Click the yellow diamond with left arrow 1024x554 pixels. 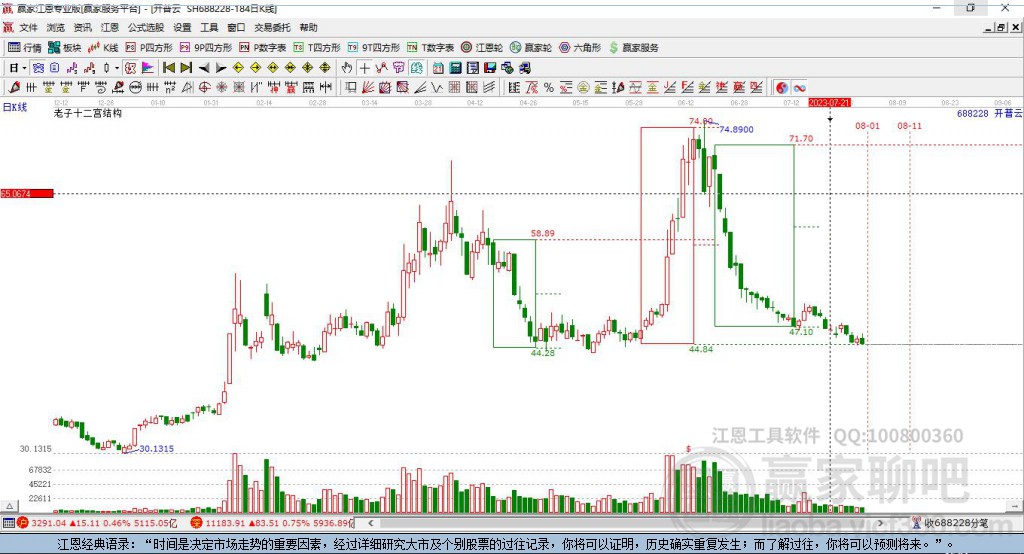[x=238, y=68]
